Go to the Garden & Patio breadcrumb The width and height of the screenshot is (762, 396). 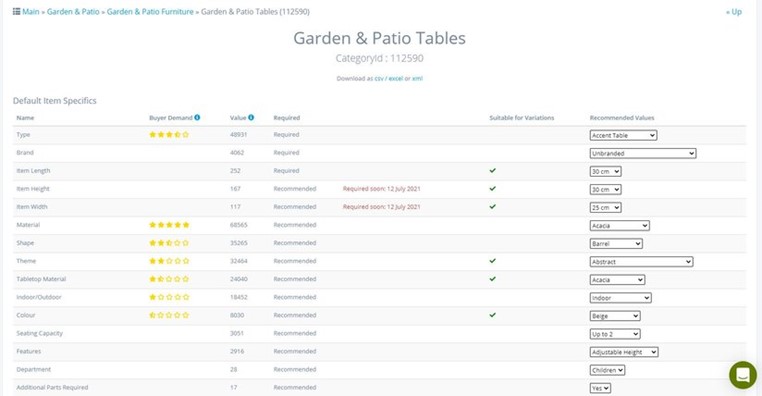click(73, 12)
